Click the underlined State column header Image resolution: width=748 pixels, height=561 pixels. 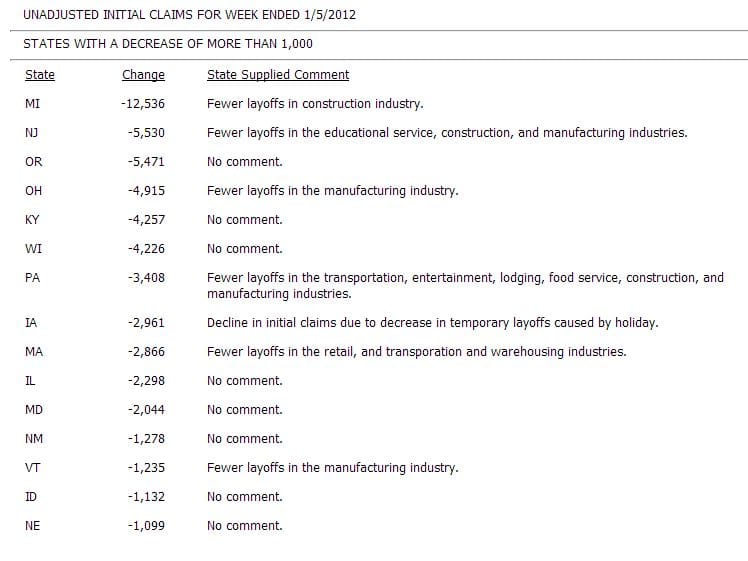[40, 75]
